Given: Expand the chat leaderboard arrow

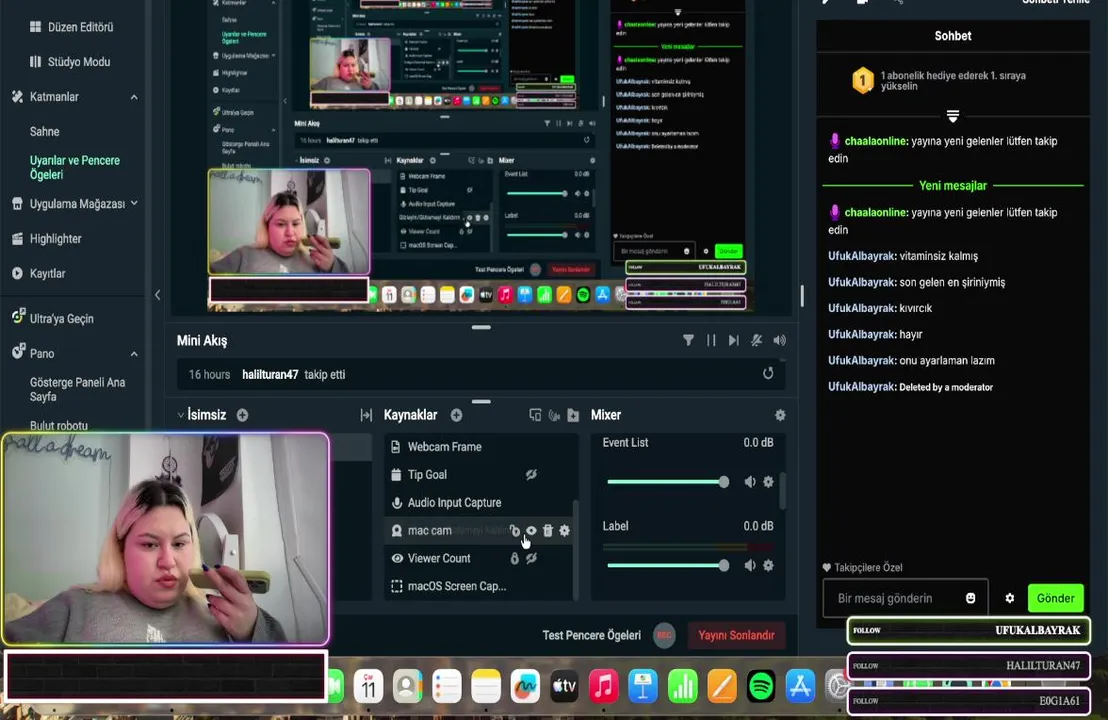Looking at the screenshot, I should click(x=953, y=116).
